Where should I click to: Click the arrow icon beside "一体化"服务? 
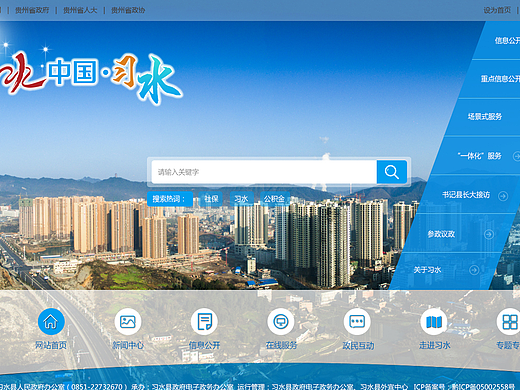coord(516,156)
